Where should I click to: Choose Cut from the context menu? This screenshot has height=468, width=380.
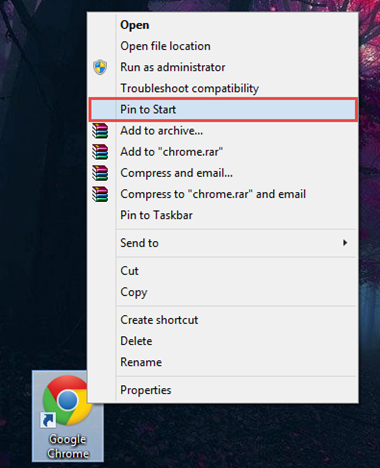pyautogui.click(x=223, y=271)
